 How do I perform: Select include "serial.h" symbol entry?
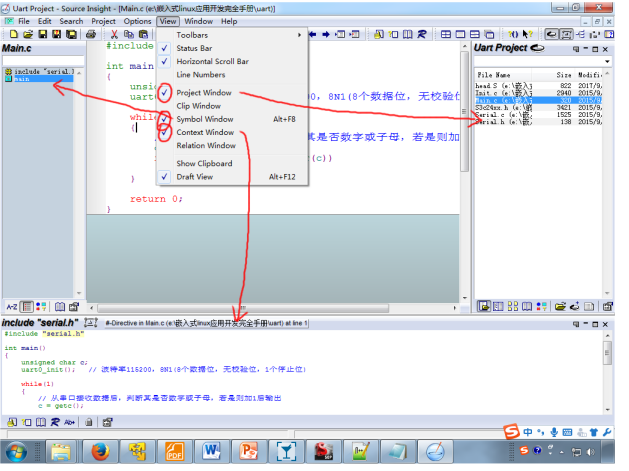(39, 72)
